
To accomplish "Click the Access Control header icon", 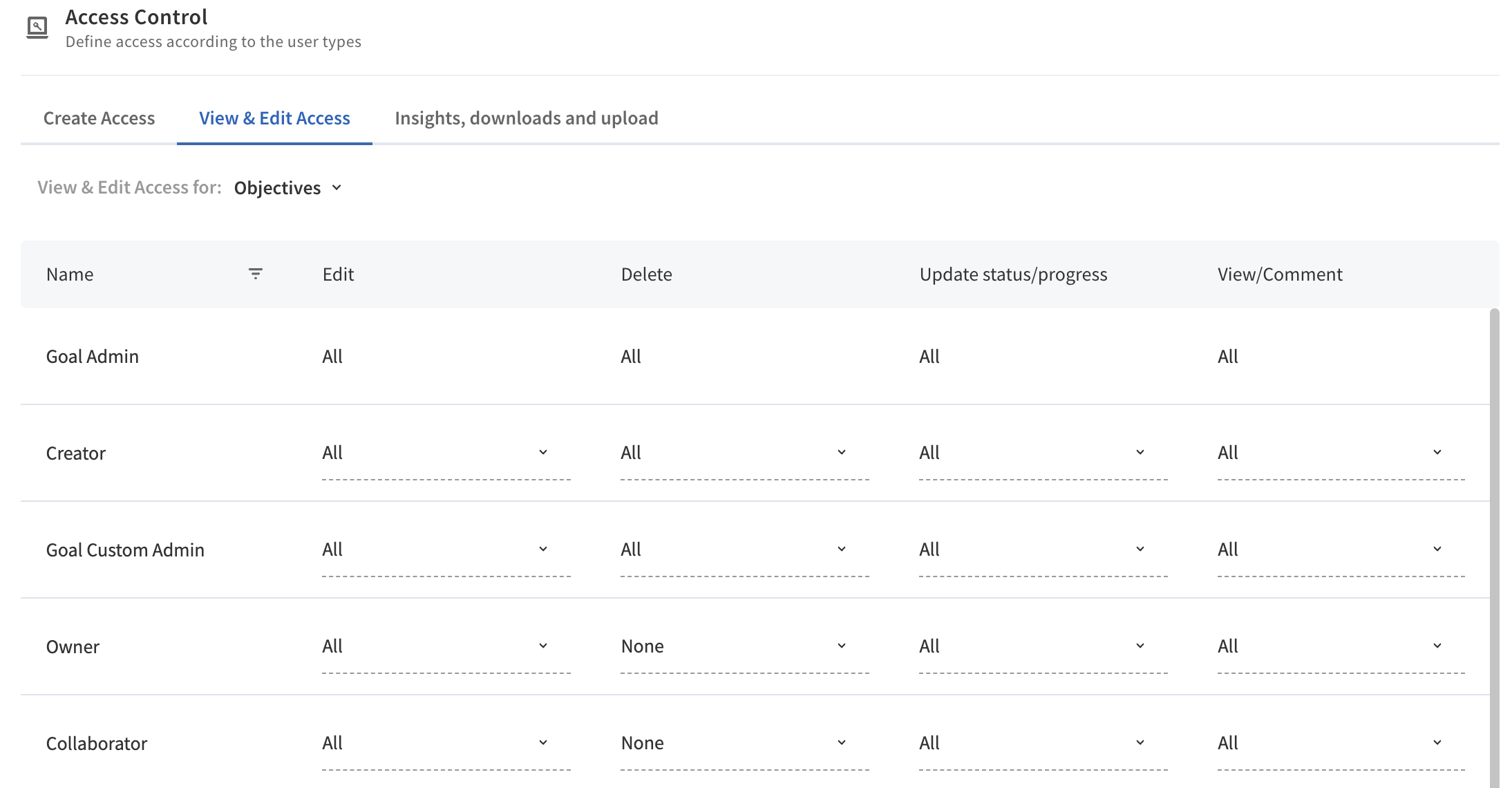I will 37,28.
